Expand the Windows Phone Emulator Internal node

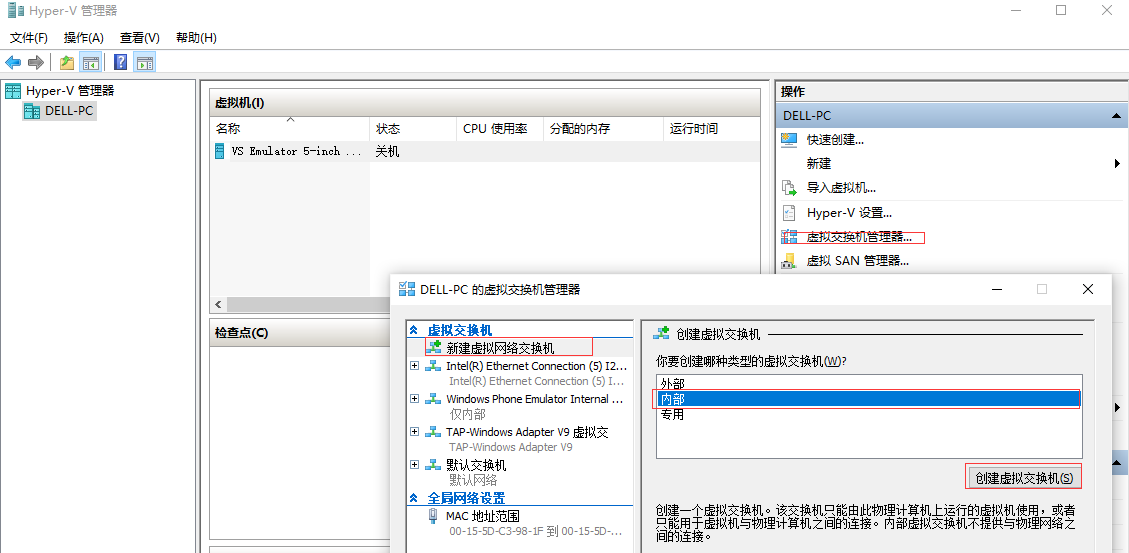click(x=414, y=399)
